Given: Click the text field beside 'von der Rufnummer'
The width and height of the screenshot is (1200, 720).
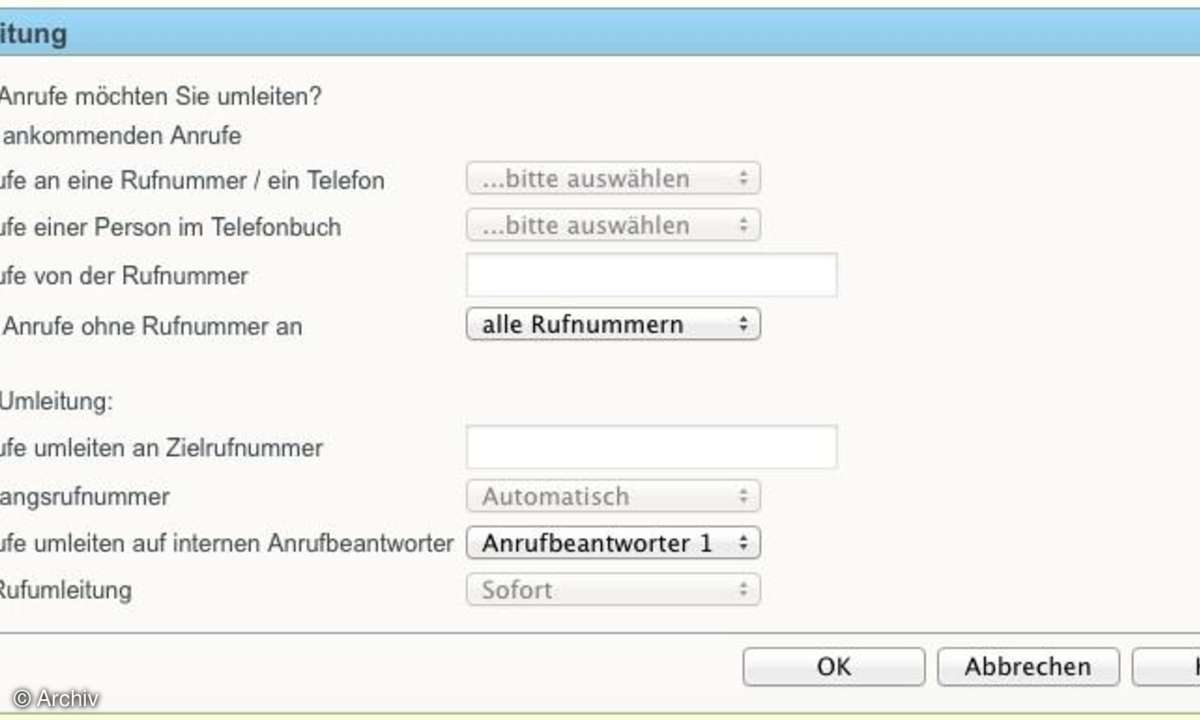Looking at the screenshot, I should pyautogui.click(x=651, y=275).
